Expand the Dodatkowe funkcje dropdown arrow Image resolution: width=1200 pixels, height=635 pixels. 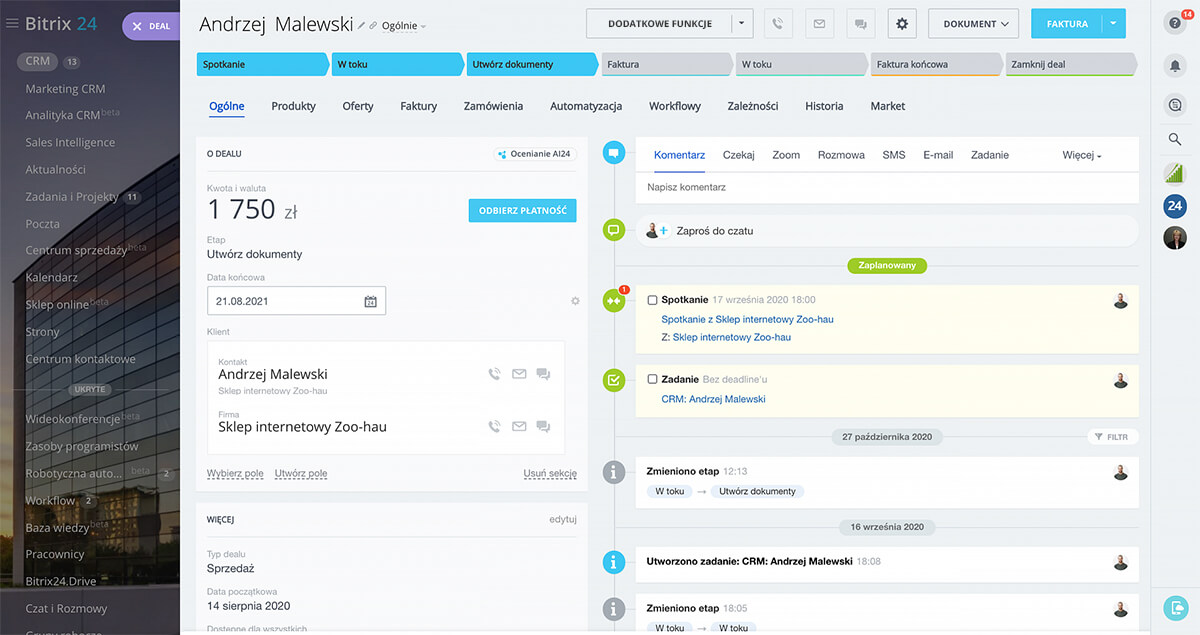[741, 24]
